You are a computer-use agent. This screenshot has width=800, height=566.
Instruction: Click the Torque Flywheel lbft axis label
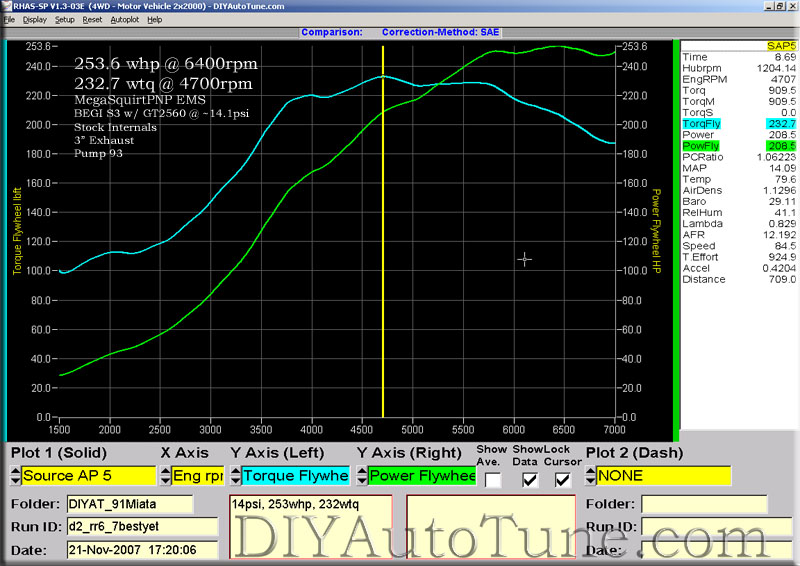coord(17,231)
